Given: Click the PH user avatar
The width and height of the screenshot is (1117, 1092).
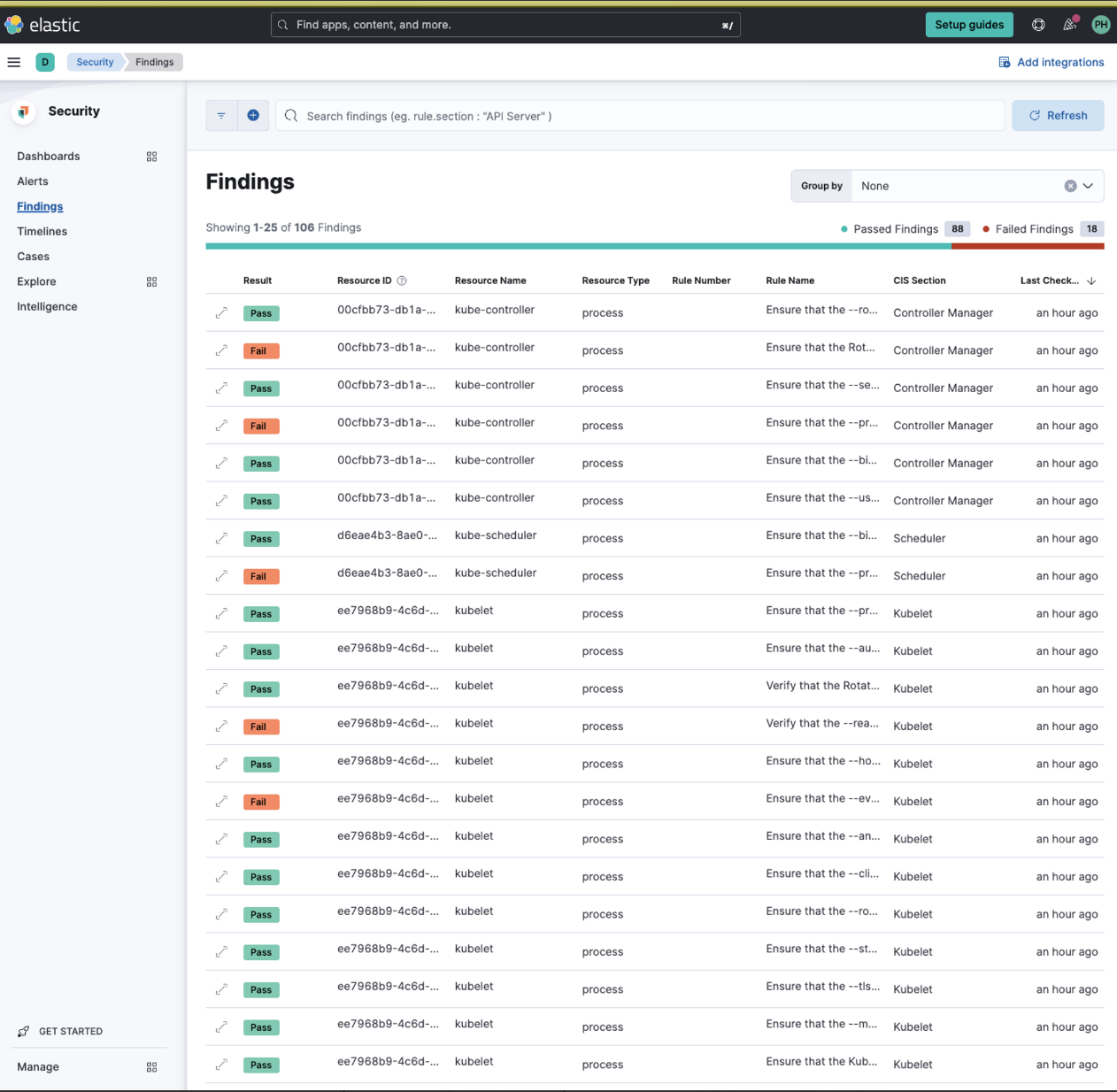Looking at the screenshot, I should 1100,24.
